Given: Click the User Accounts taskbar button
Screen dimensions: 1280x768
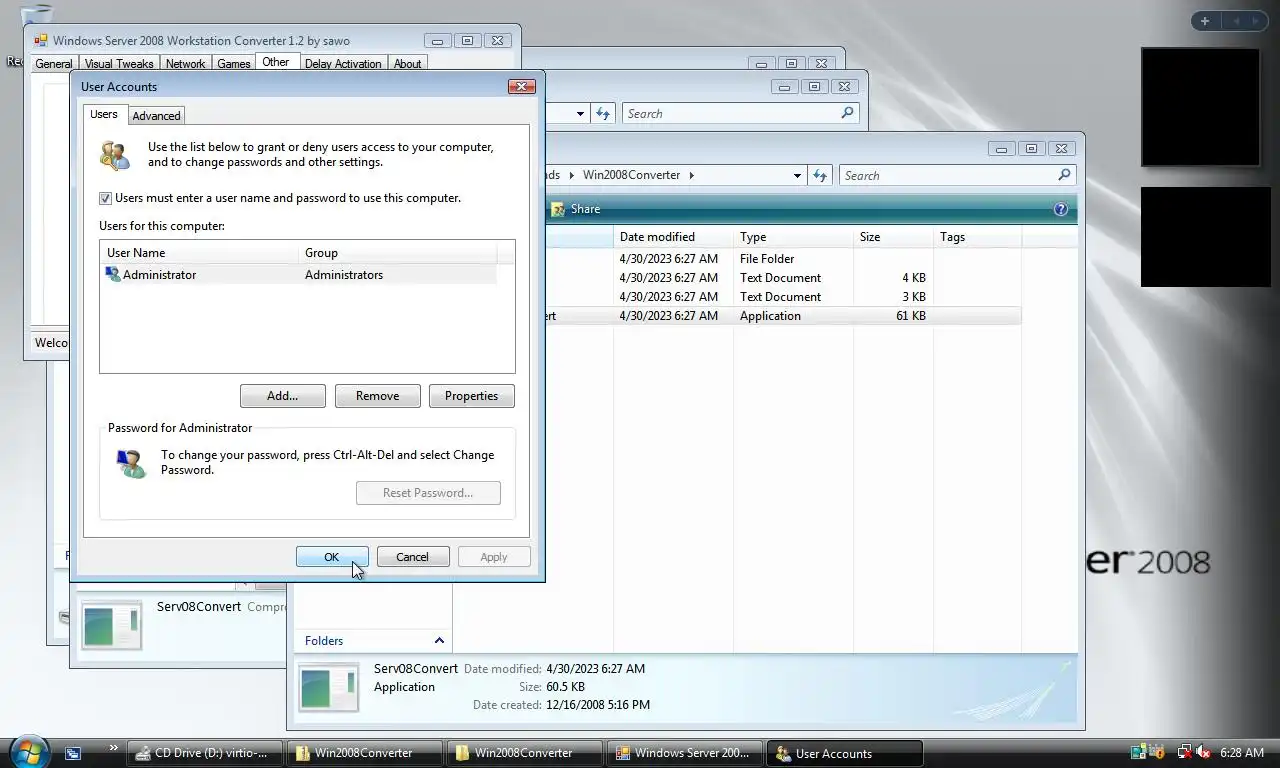Looking at the screenshot, I should [844, 753].
